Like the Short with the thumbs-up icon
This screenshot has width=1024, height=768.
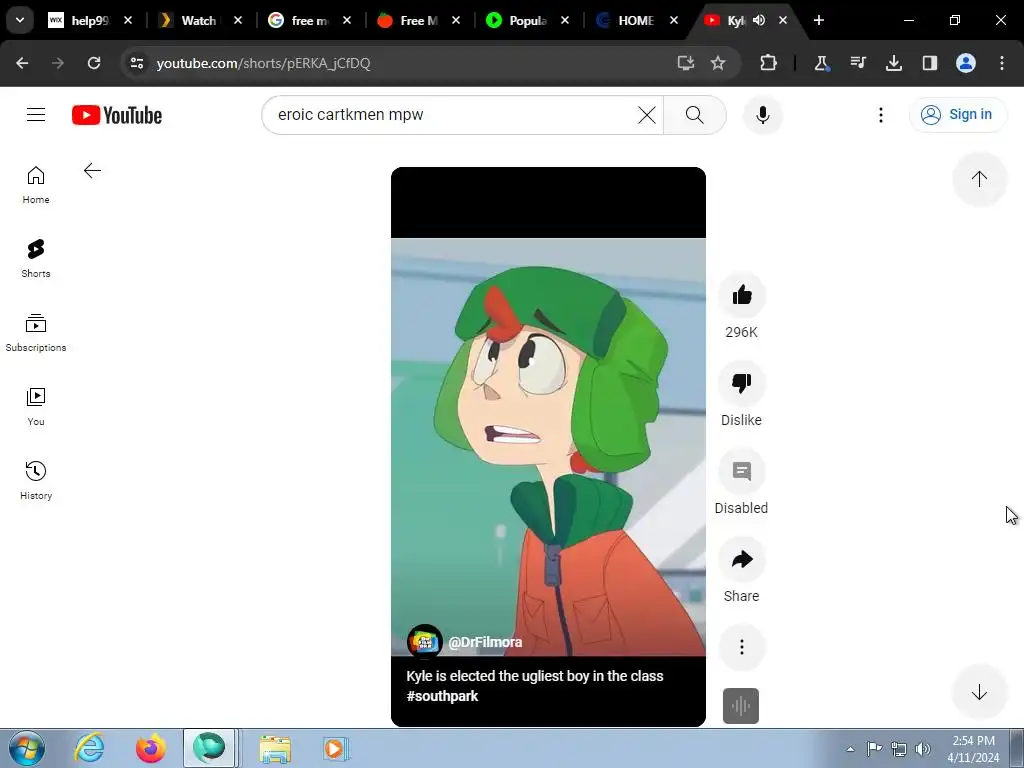click(x=741, y=296)
